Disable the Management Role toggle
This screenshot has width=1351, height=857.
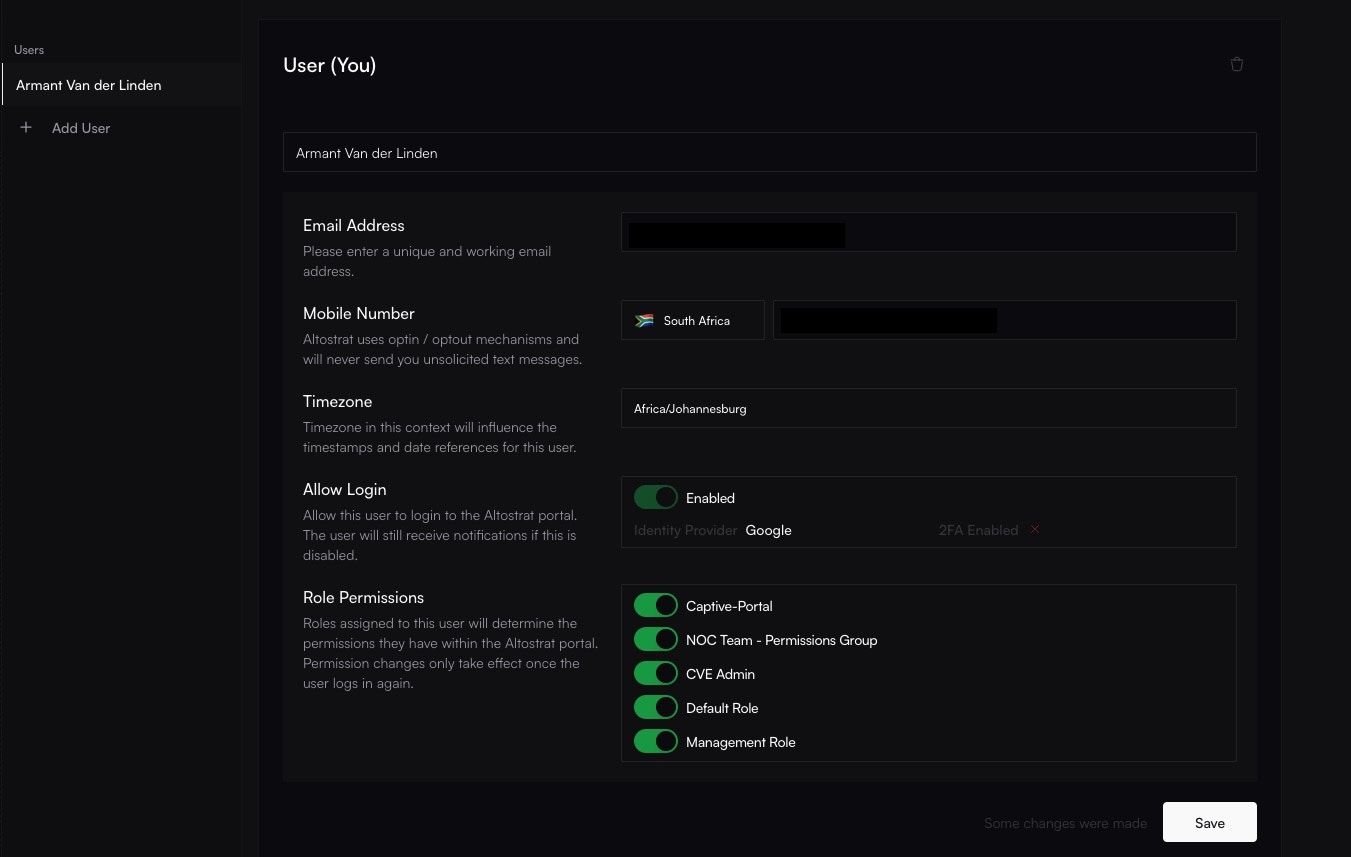point(656,742)
